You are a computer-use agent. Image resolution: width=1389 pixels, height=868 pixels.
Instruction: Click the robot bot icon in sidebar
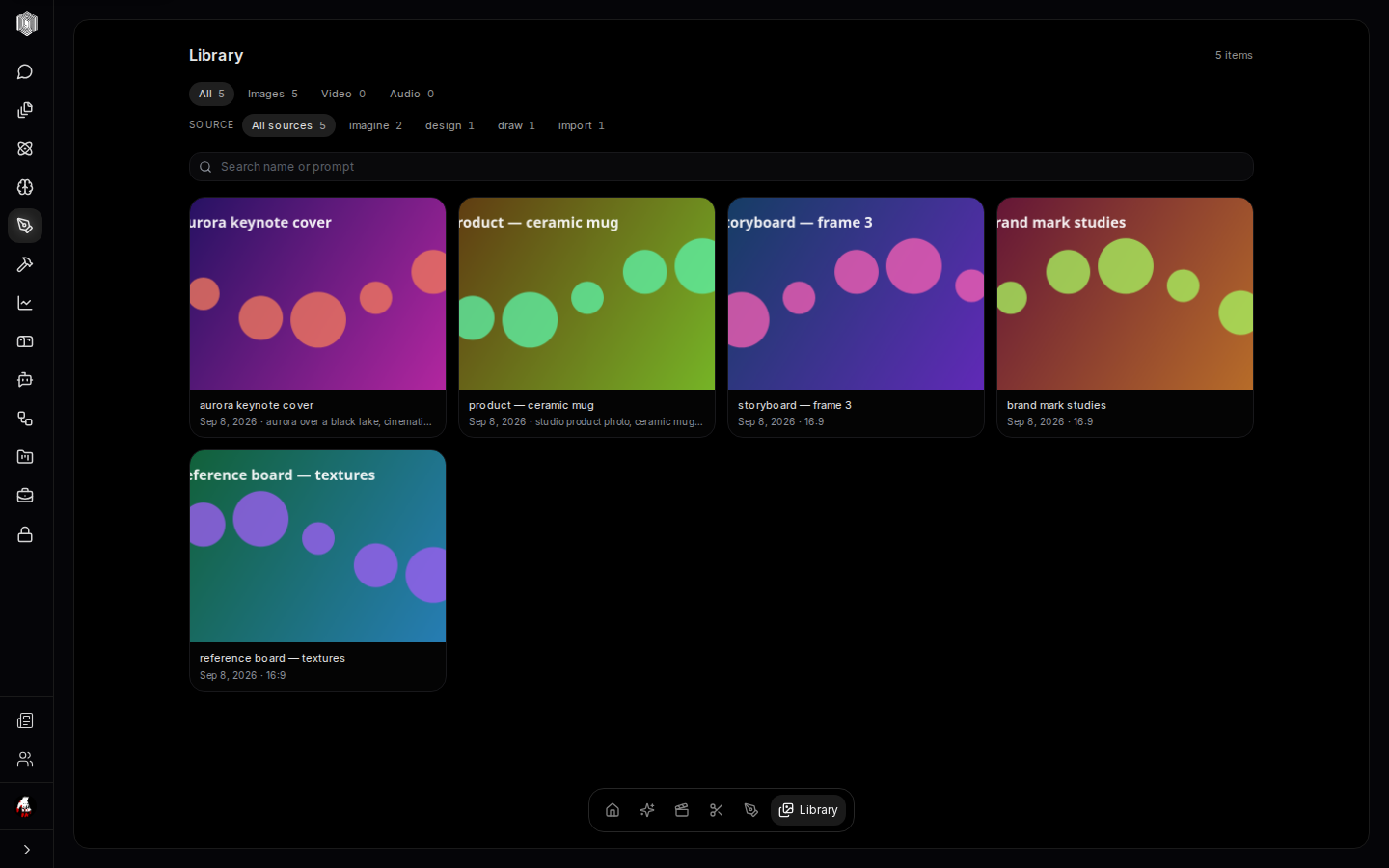point(25,380)
